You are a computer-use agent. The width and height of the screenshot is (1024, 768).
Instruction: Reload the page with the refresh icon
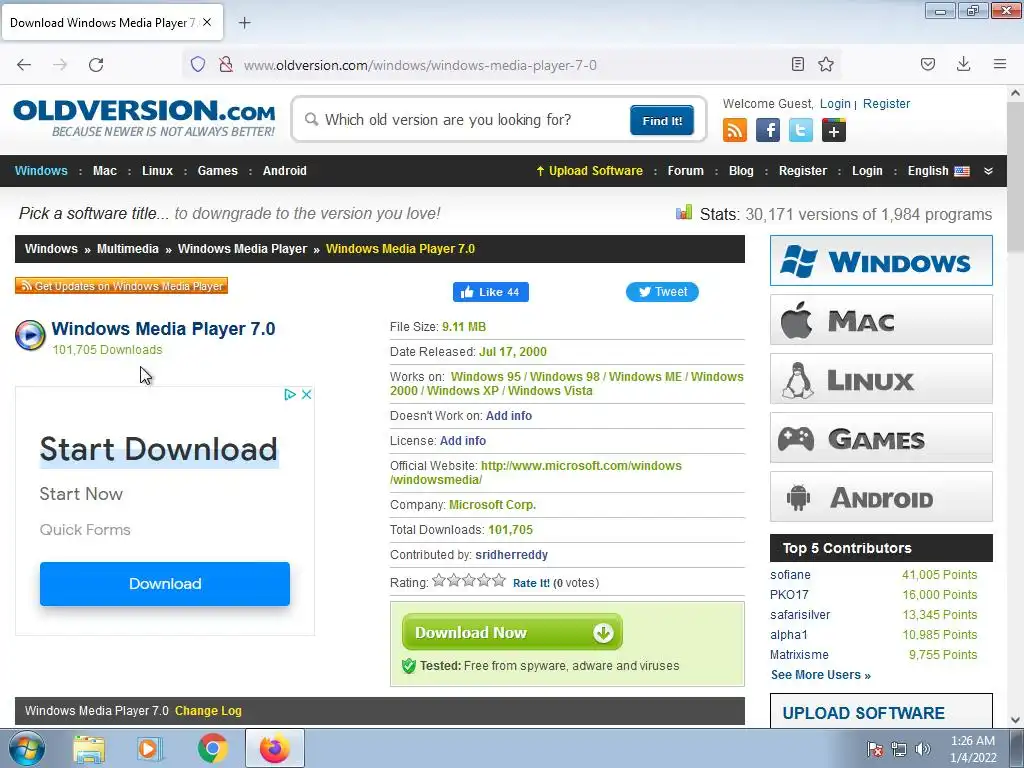(96, 65)
